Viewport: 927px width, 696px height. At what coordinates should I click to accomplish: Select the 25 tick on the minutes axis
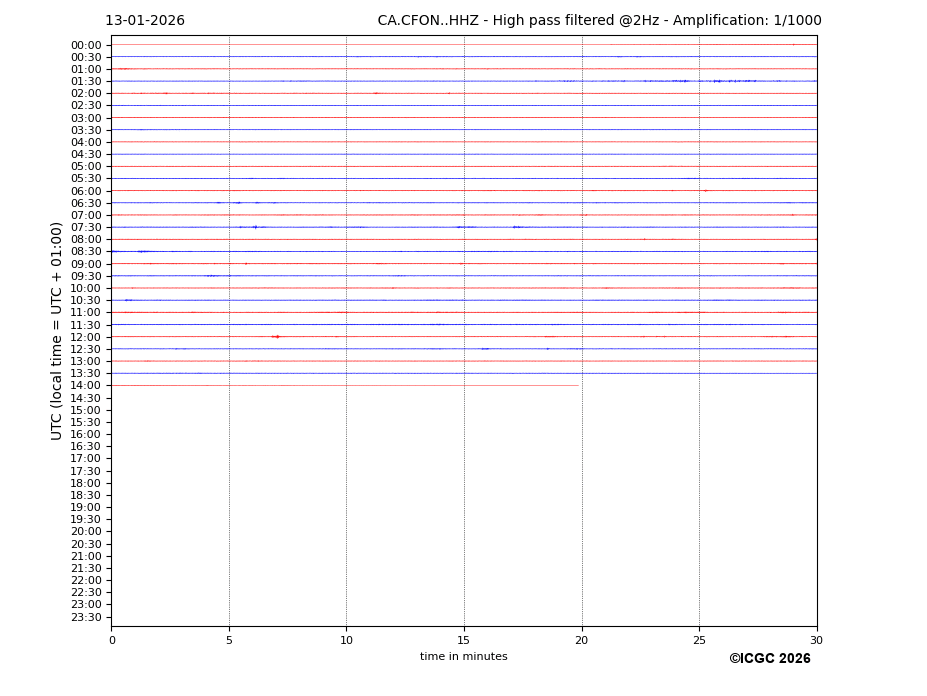pyautogui.click(x=699, y=640)
